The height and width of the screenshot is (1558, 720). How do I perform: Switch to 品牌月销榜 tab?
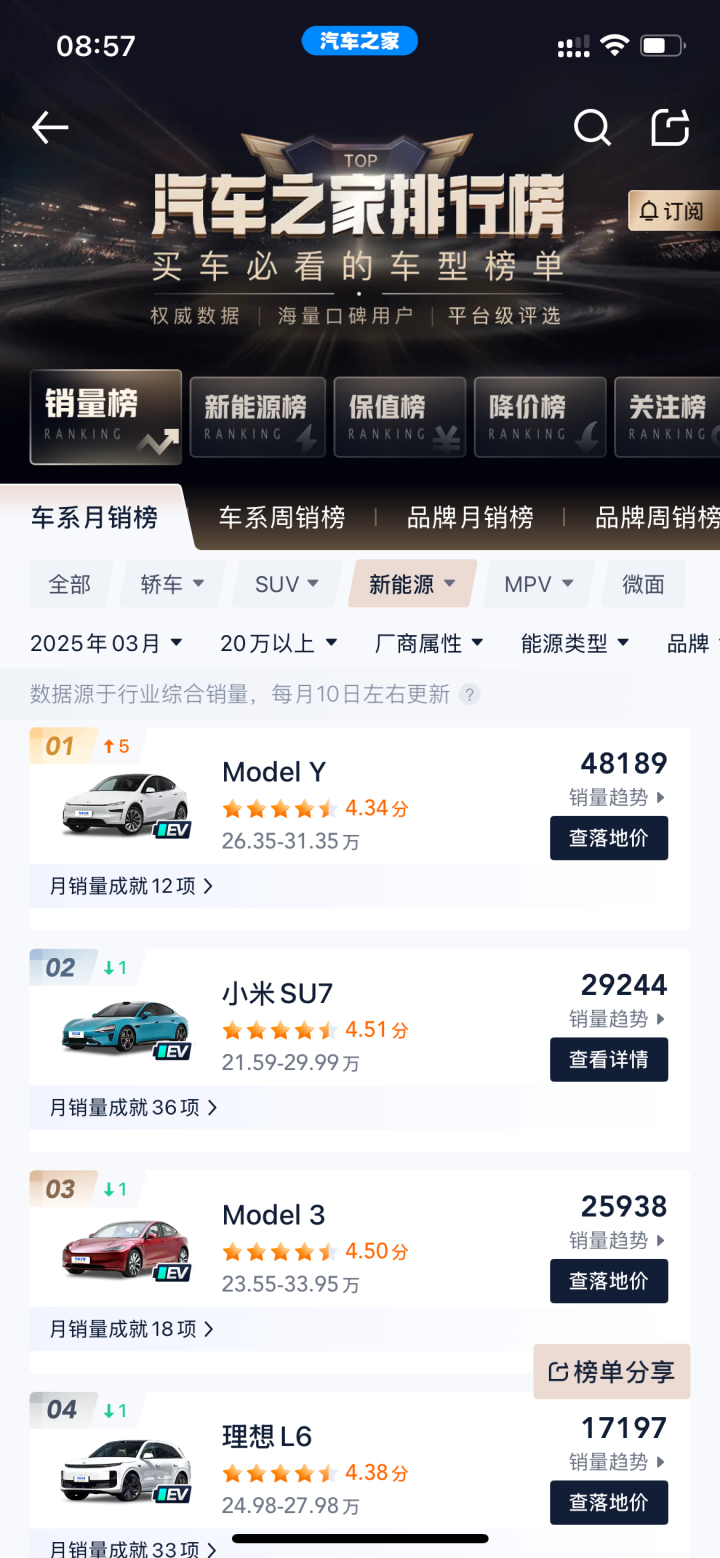pyautogui.click(x=470, y=517)
